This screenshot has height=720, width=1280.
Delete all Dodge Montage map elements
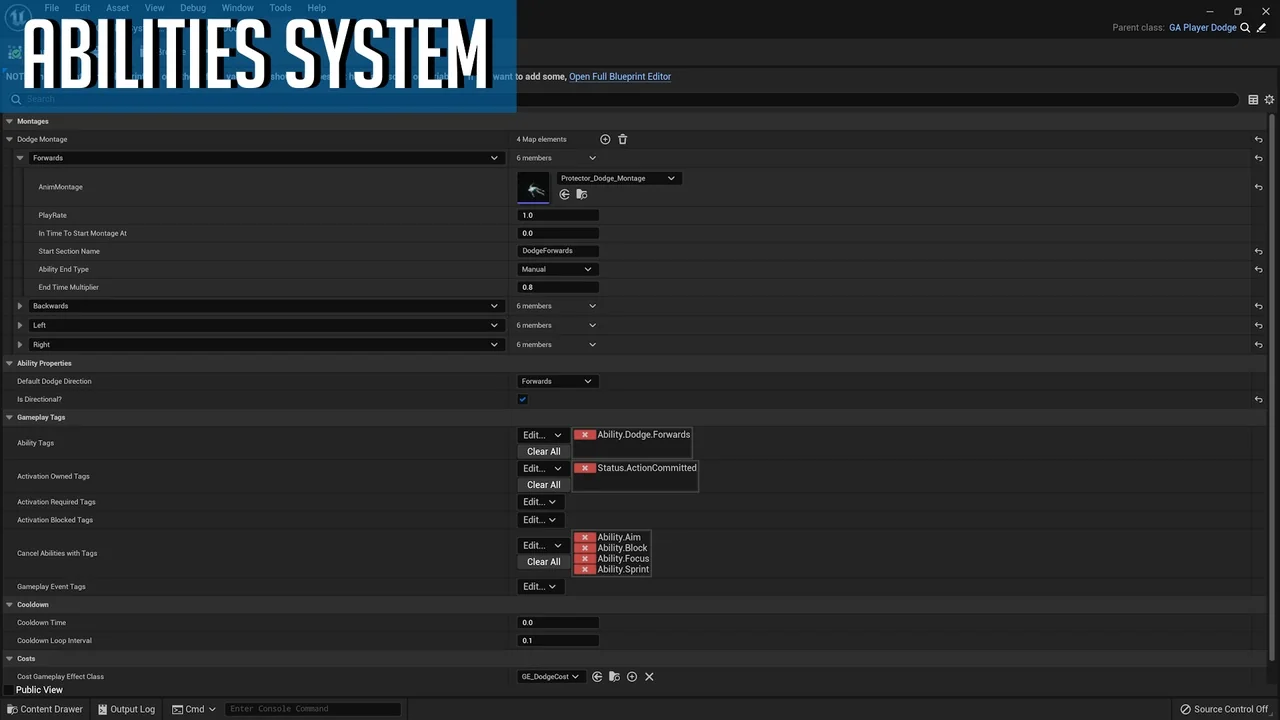(x=622, y=139)
